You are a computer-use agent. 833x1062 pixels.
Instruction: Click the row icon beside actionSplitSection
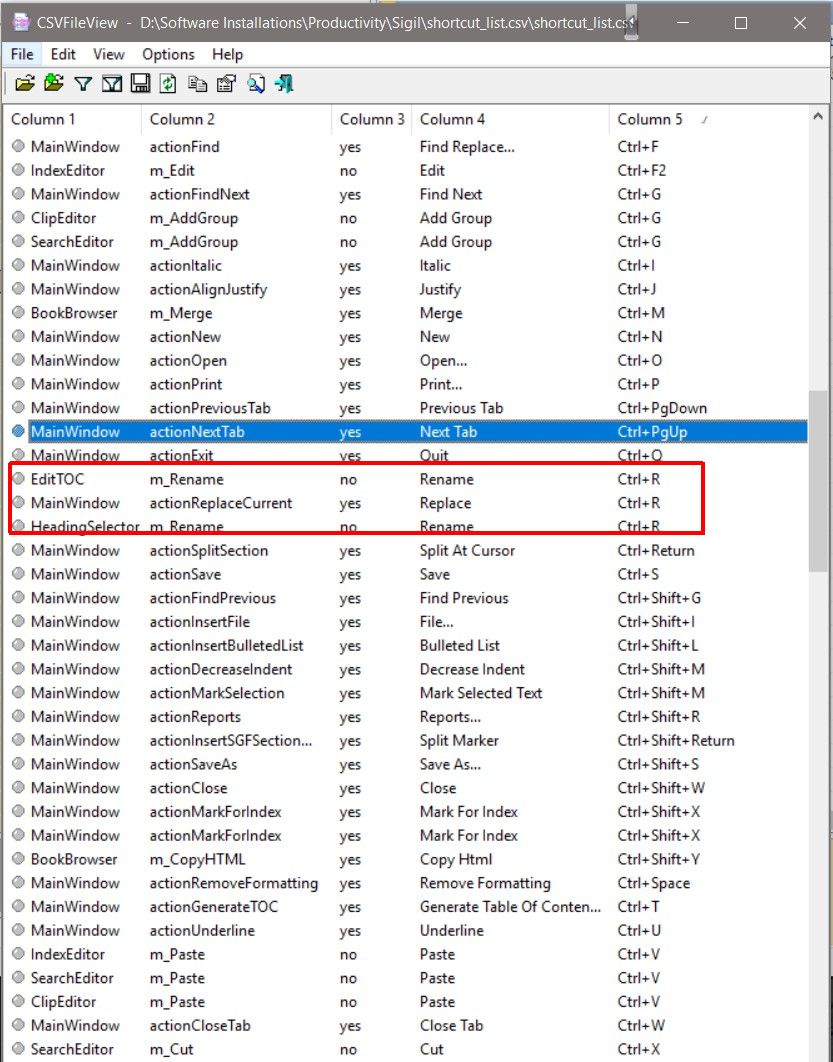18,549
